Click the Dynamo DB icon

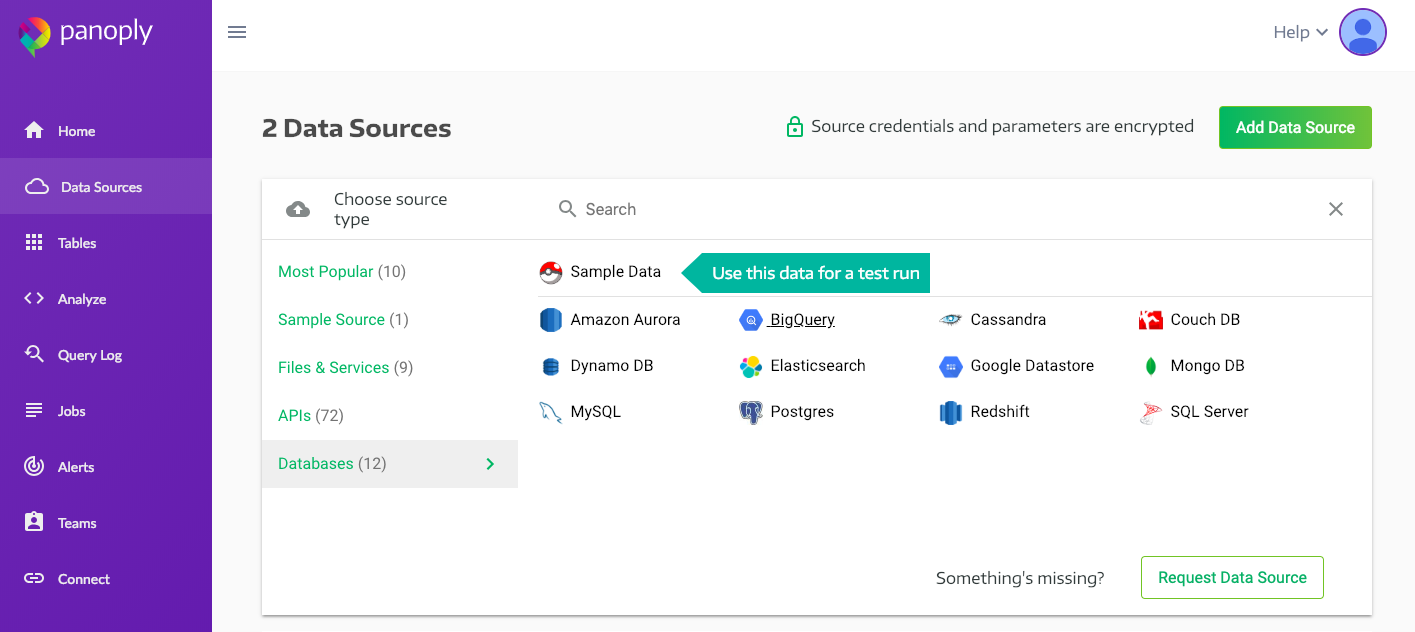point(551,366)
